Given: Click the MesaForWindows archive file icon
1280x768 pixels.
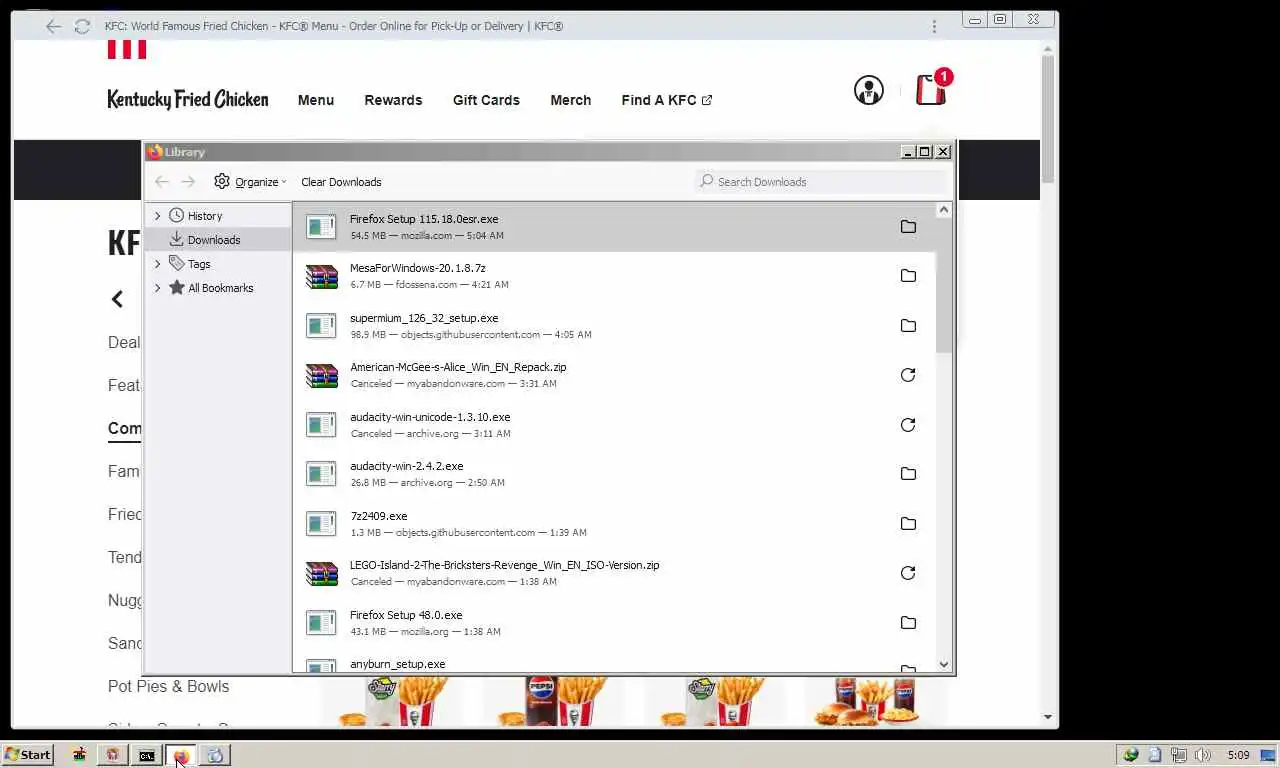Looking at the screenshot, I should pos(321,276).
